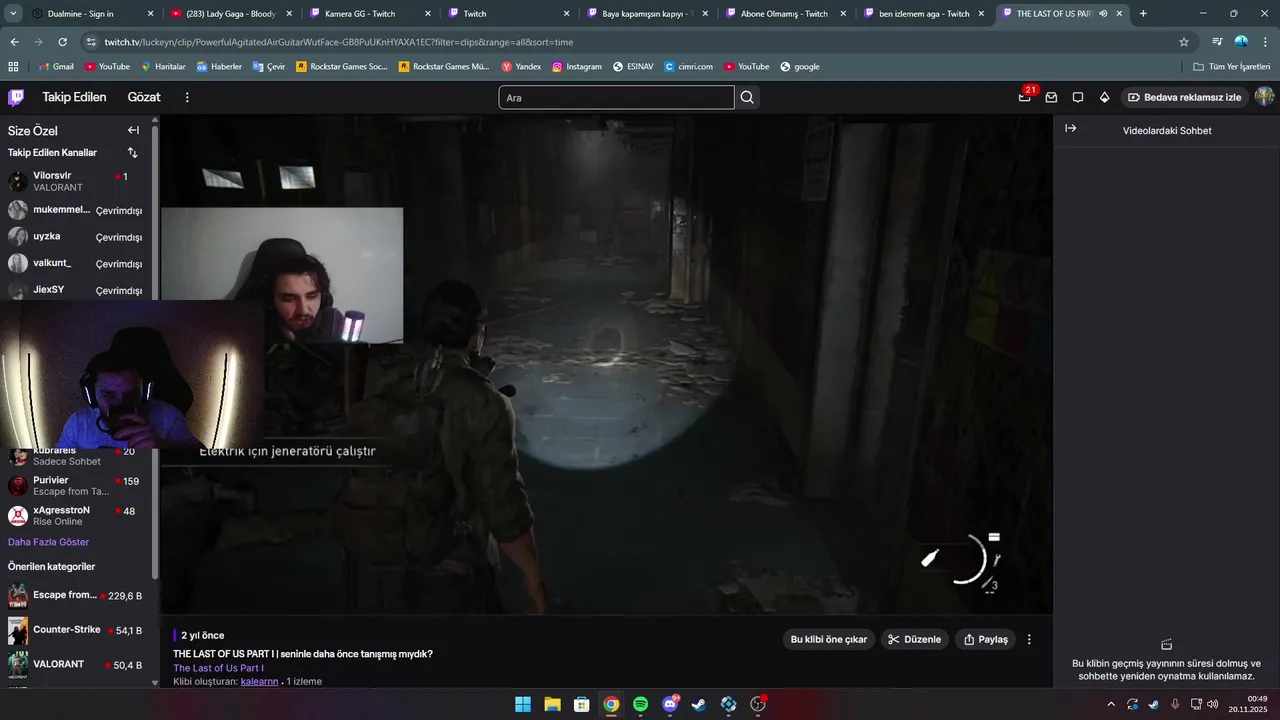
Task: Open Chrome apps grid in bookmarks bar
Action: click(13, 66)
